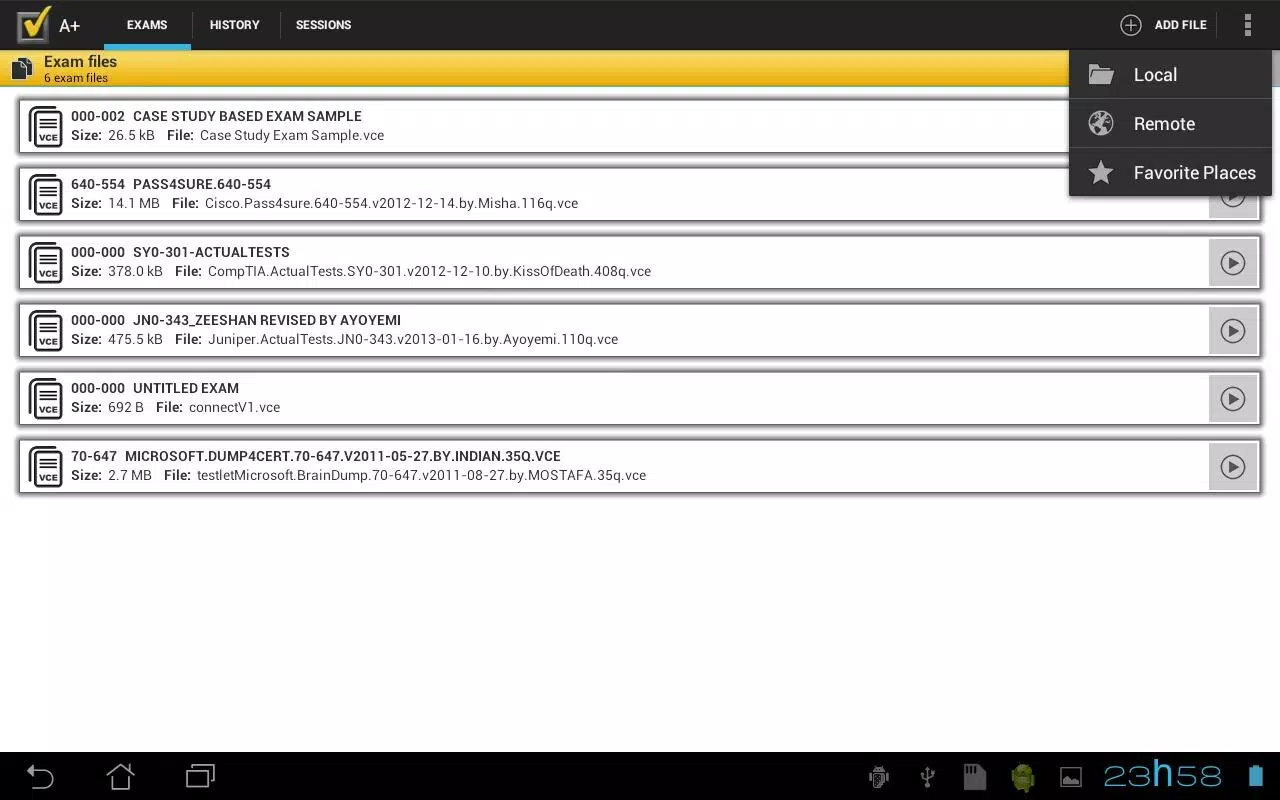Tap the SD card notification icon
Image resolution: width=1280 pixels, height=800 pixels.
(x=974, y=776)
